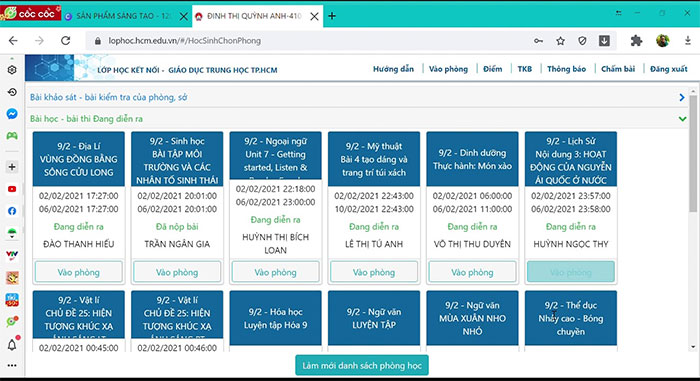
Task: Open the sidebar three-dots more menu
Action: 12,365
